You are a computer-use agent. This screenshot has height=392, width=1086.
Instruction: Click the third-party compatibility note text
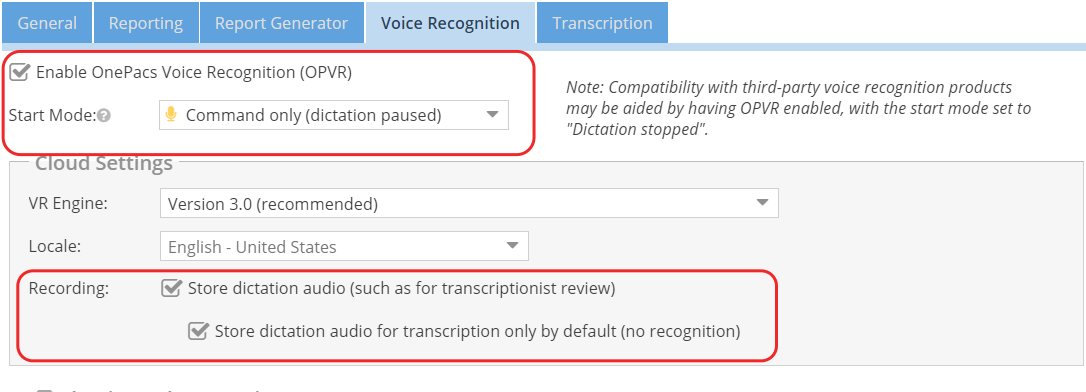click(799, 109)
